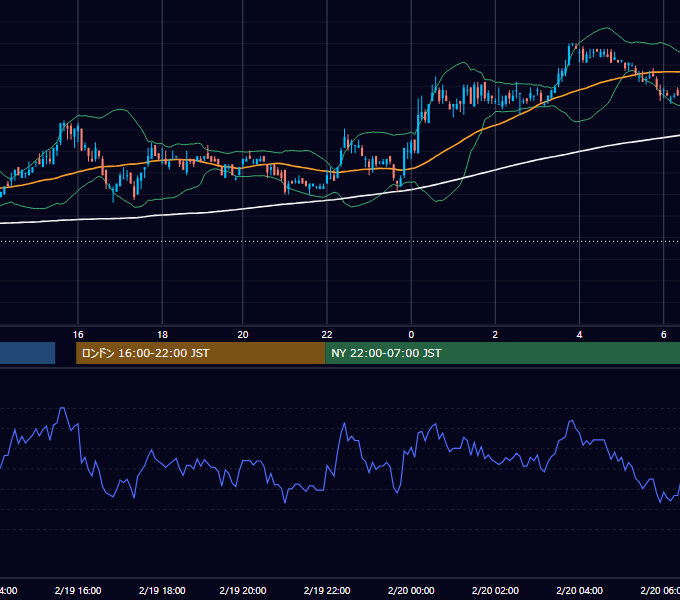Image resolution: width=680 pixels, height=600 pixels.
Task: Click the 2/20 04:00 date label
Action: (x=579, y=590)
